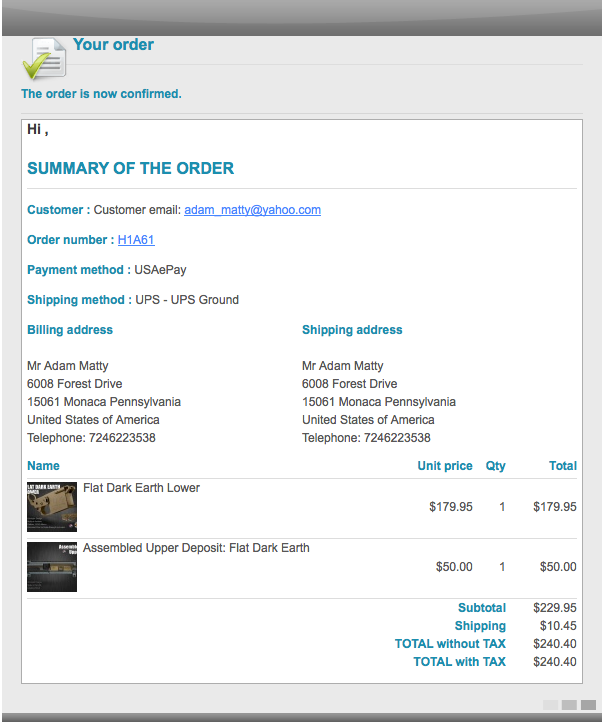Open the adam_matty@yahoo.com email link
The image size is (604, 722).
(252, 210)
